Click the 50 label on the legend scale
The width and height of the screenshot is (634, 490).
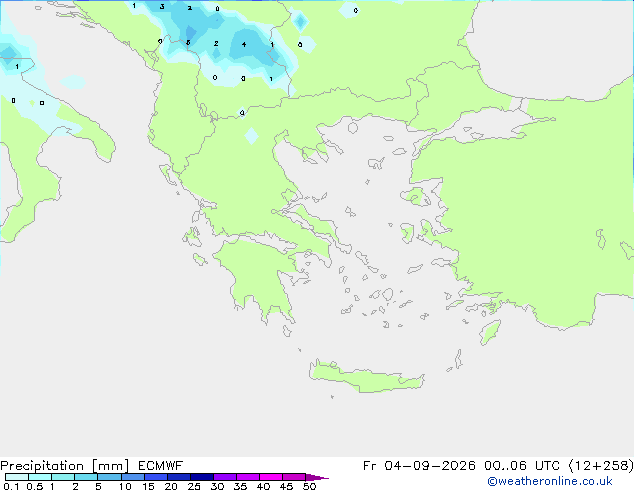pyautogui.click(x=309, y=486)
